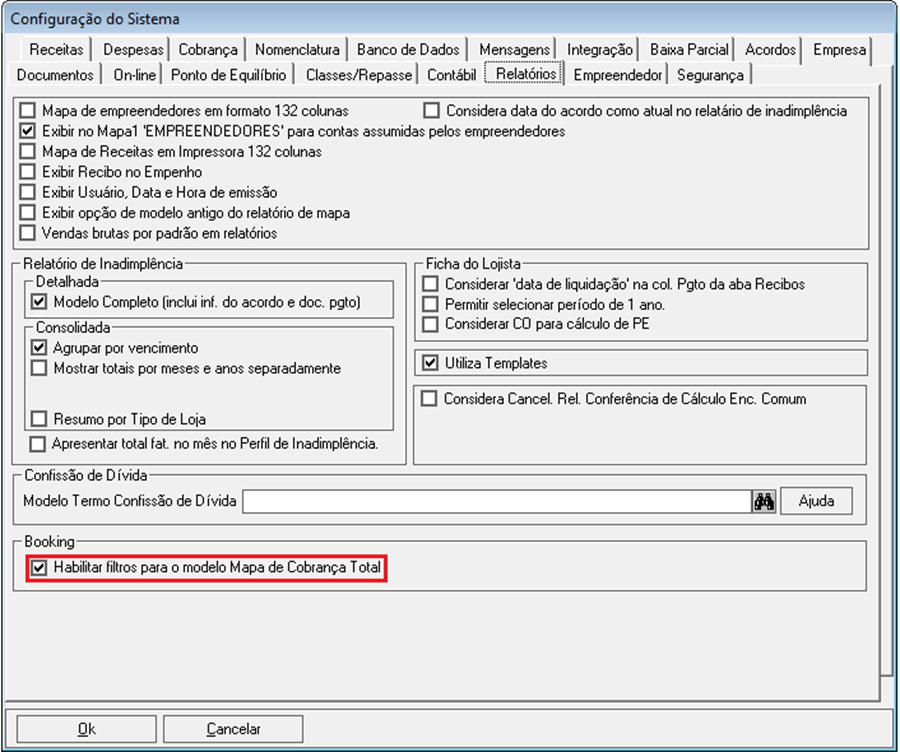The width and height of the screenshot is (900, 752).
Task: Click the binoculars search icon for Modelo Termo
Action: 764,501
